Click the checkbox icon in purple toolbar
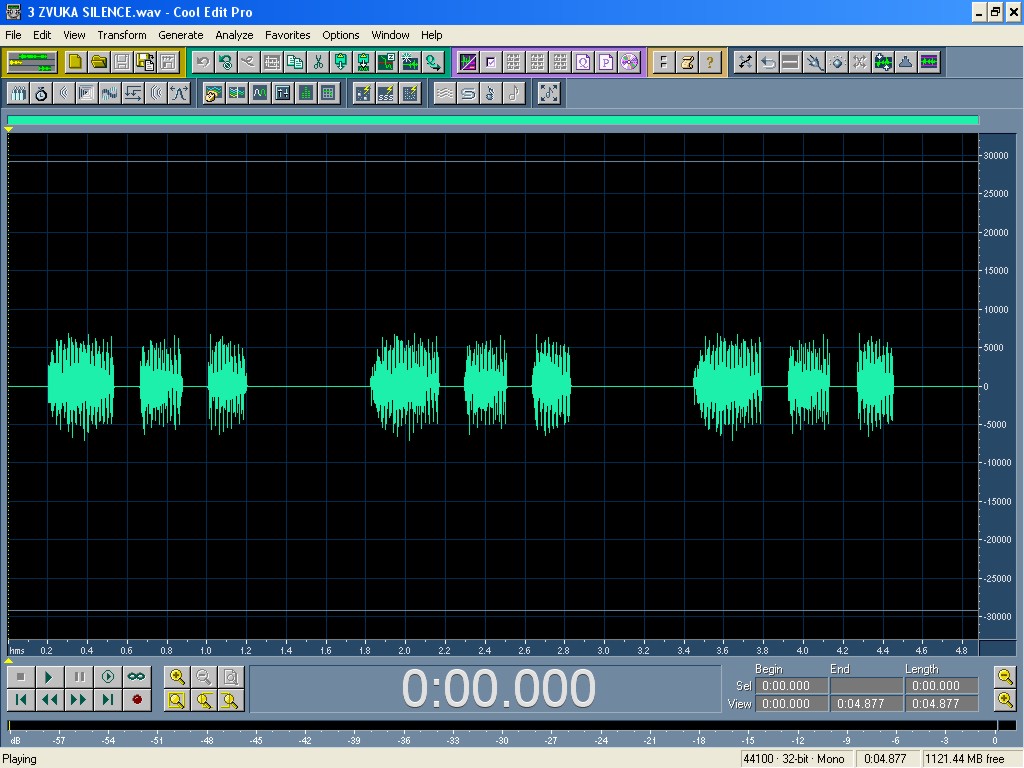The height and width of the screenshot is (768, 1024). click(491, 62)
